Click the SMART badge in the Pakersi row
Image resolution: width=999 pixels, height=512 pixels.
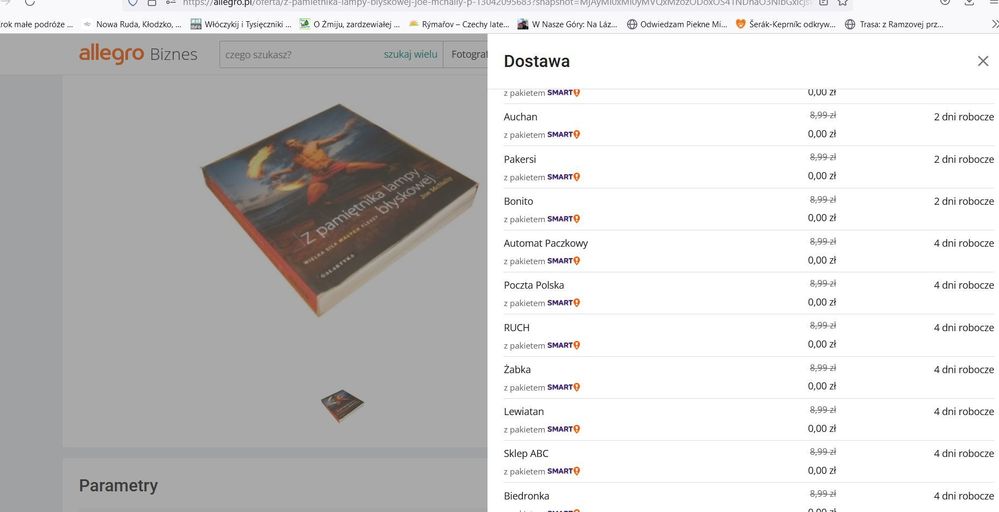[x=564, y=176]
